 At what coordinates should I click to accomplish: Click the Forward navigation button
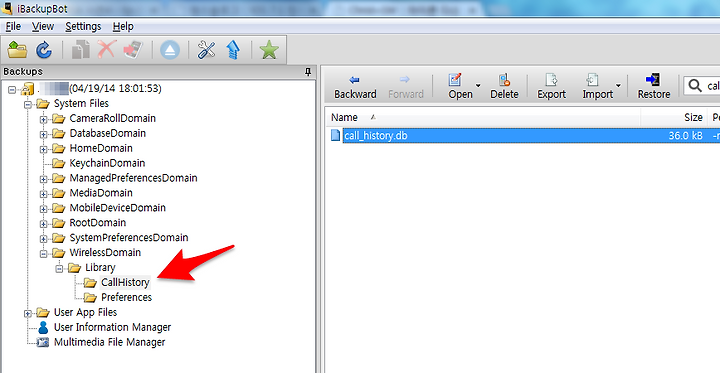pyautogui.click(x=405, y=87)
